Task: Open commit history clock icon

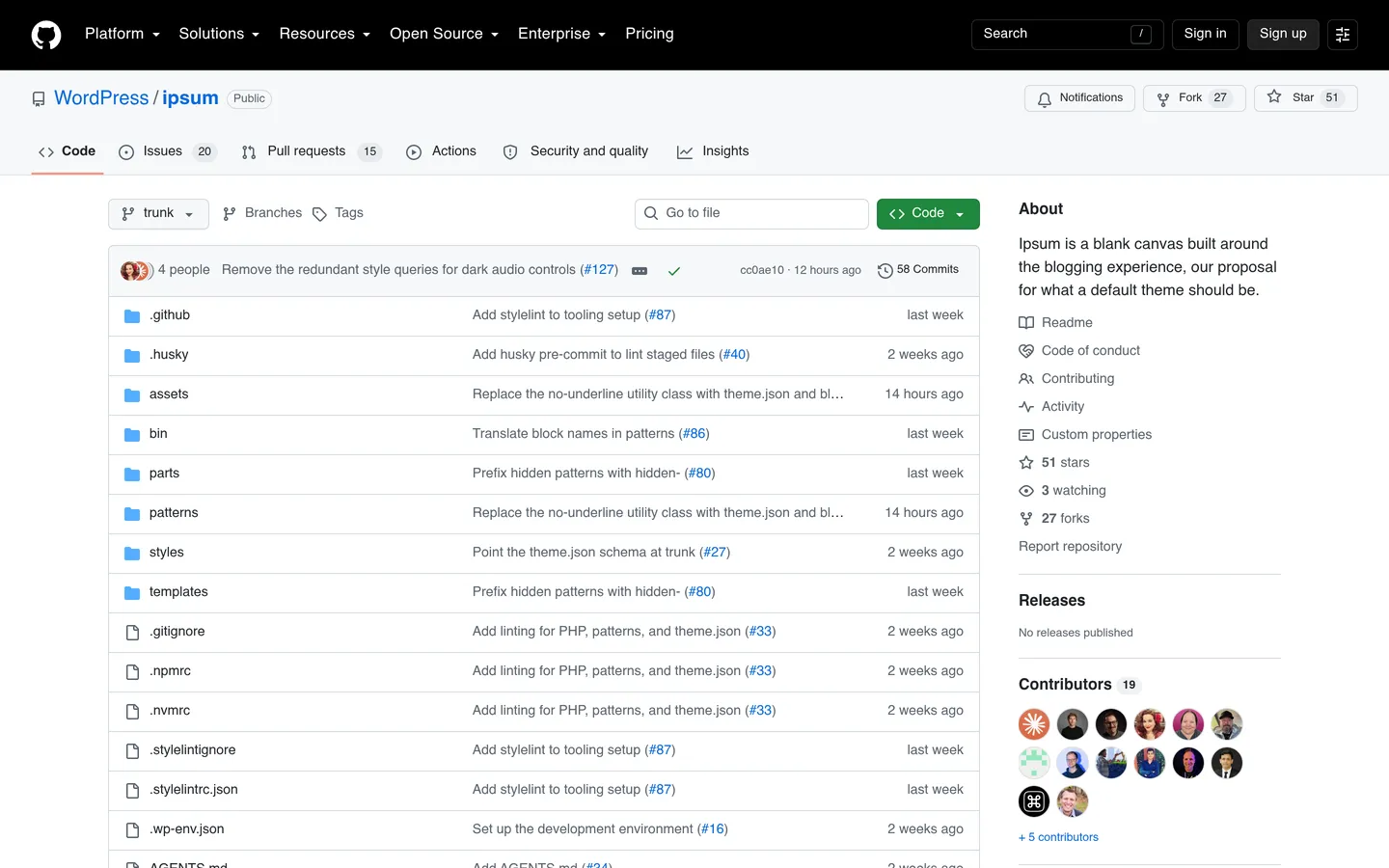Action: pos(885,271)
